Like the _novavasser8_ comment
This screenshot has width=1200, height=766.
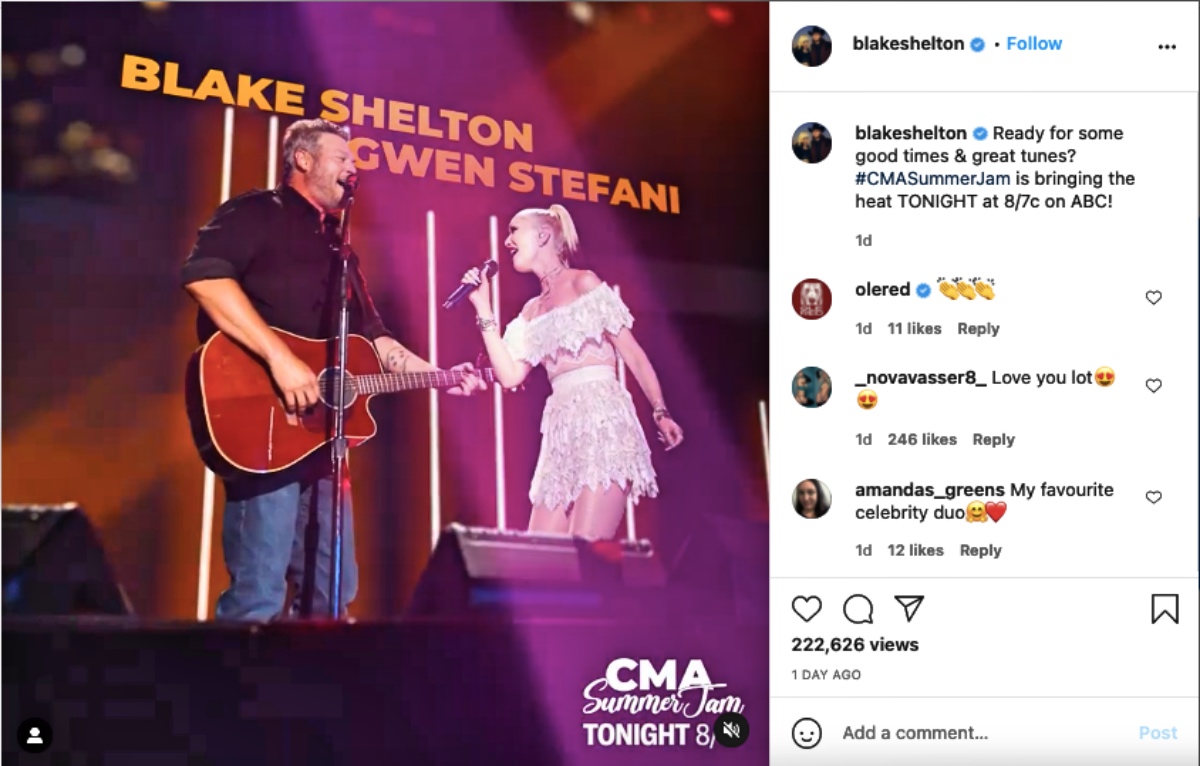[x=1153, y=386]
